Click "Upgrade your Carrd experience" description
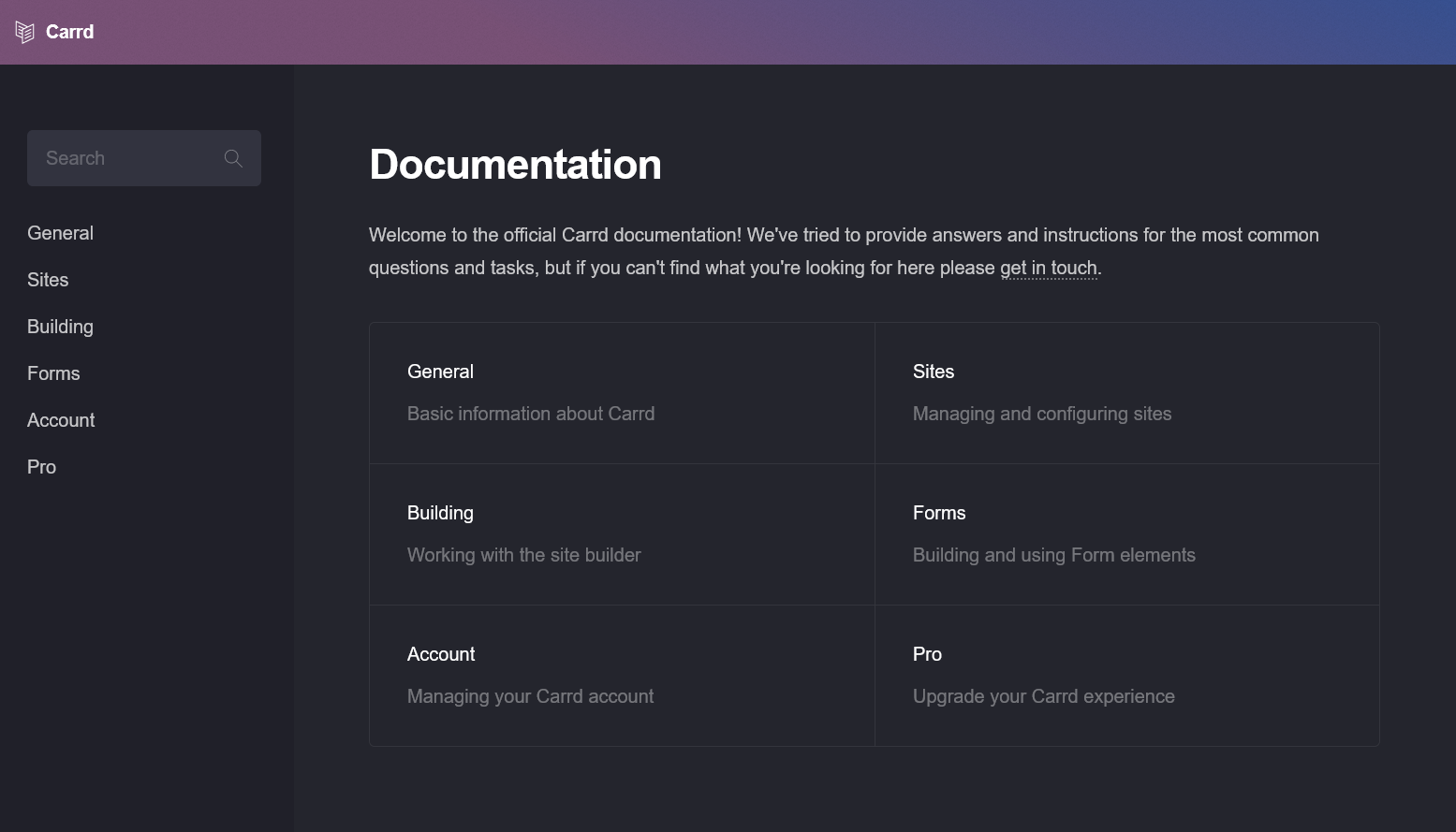1456x832 pixels. [1043, 696]
